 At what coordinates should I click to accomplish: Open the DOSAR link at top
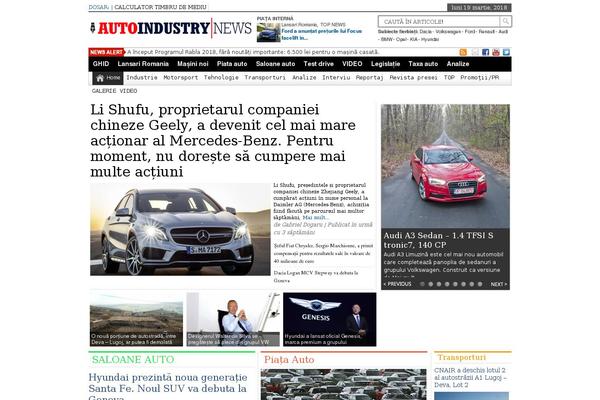(x=99, y=7)
